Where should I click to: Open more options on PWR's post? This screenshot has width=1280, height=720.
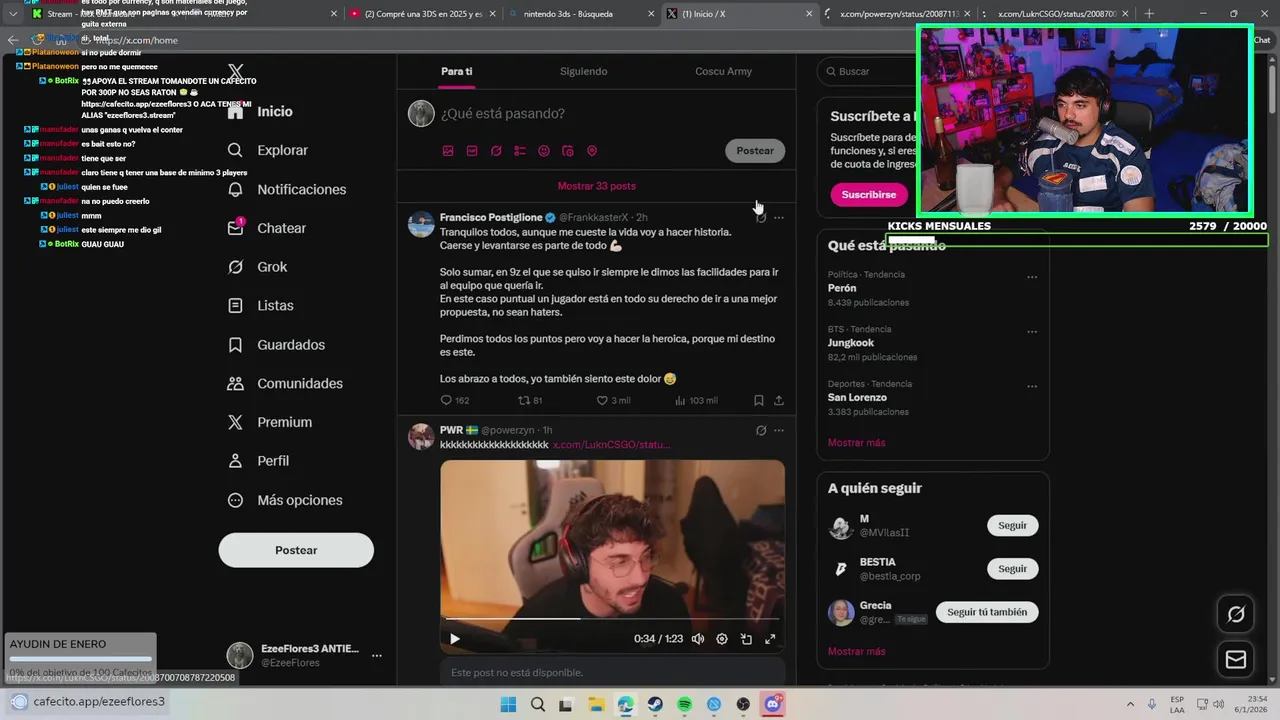[779, 430]
